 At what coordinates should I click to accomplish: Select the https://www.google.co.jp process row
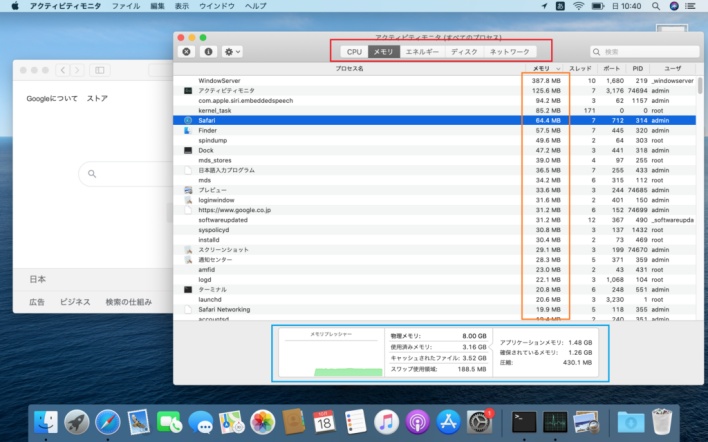(x=434, y=210)
